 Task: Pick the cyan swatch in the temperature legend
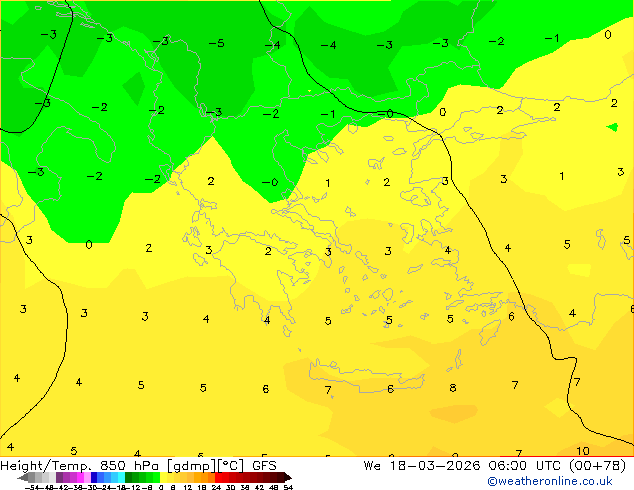tap(121, 477)
